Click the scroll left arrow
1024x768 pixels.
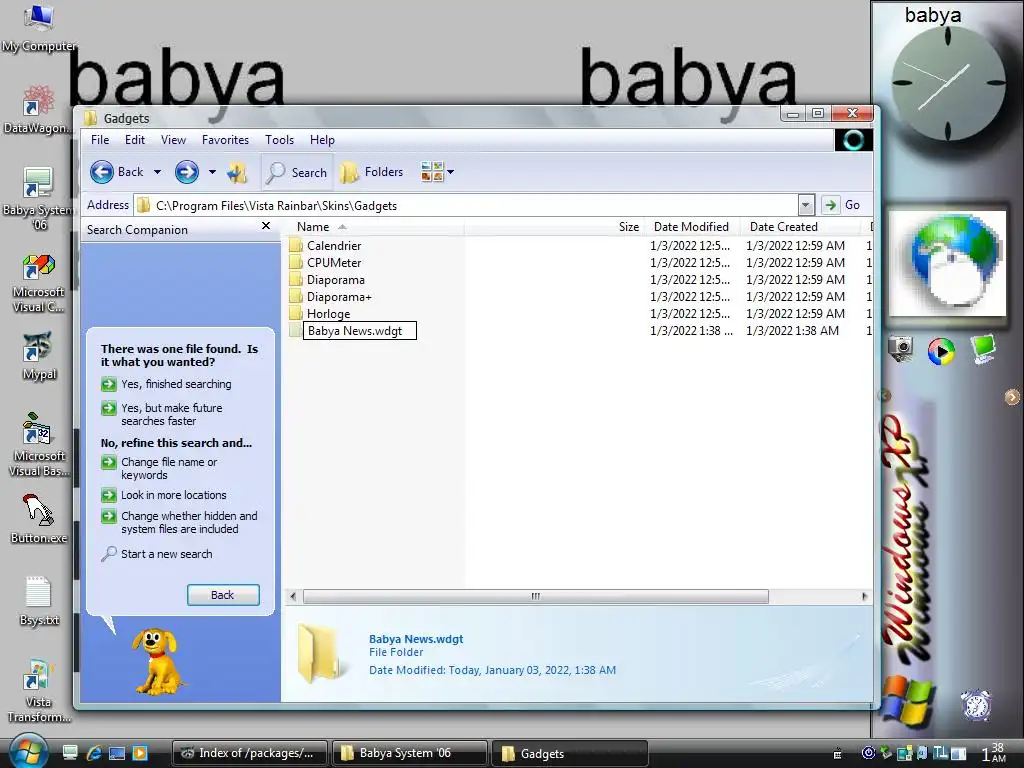pyautogui.click(x=293, y=596)
